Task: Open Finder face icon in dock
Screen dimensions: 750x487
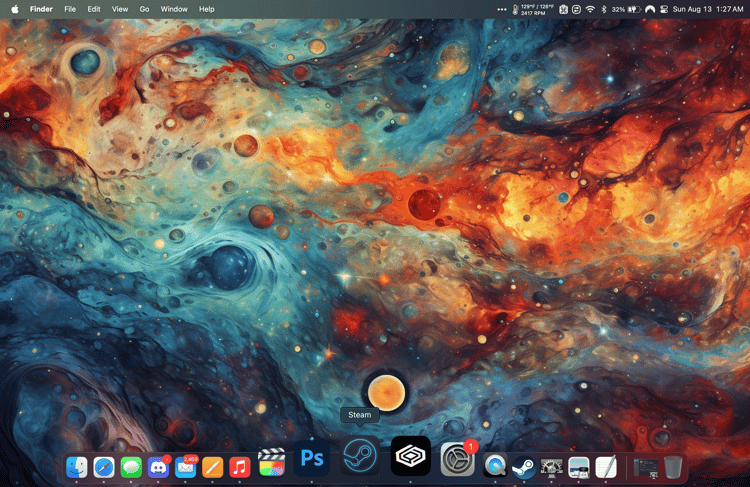Action: tap(77, 467)
